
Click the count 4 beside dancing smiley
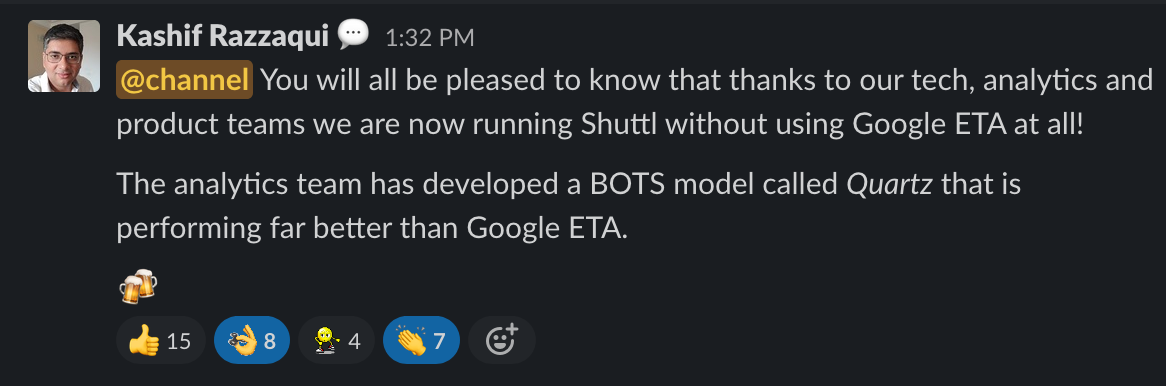coord(355,342)
